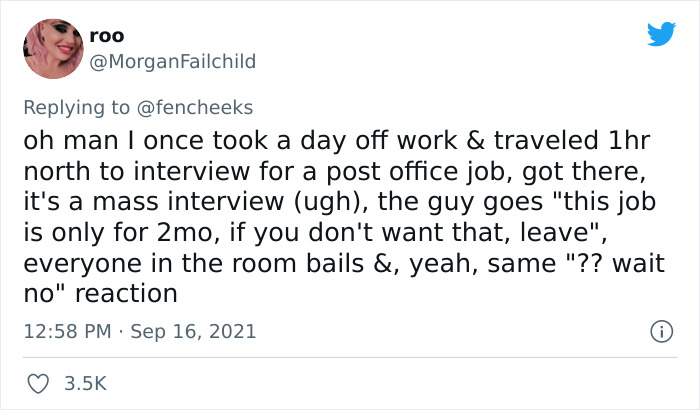700x410 pixels.
Task: Open the @MorganFailchild handle
Action: tap(172, 61)
